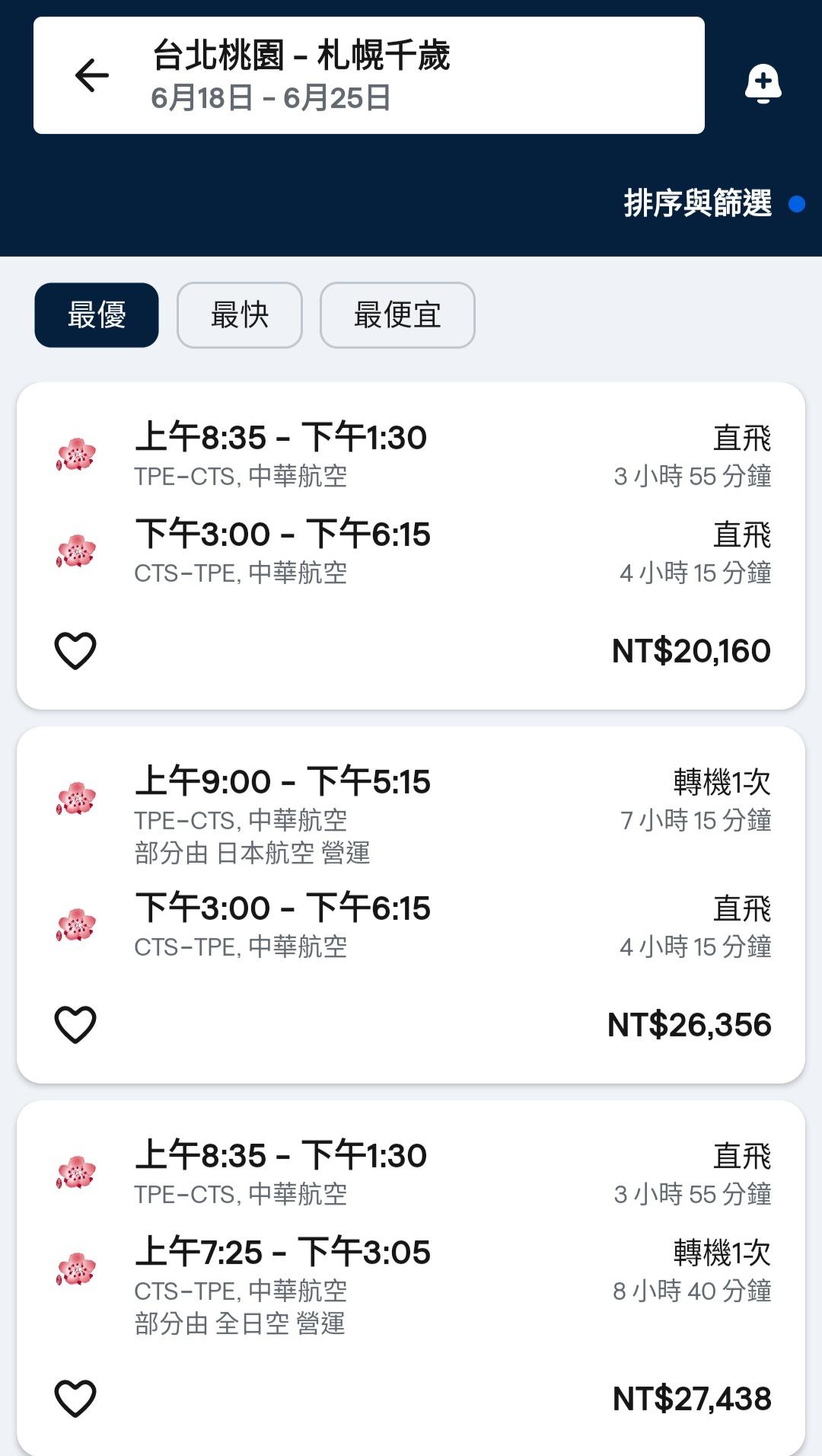Tap the 6月18日 - 6月25日 date range
Viewport: 822px width, 1456px height.
(271, 98)
